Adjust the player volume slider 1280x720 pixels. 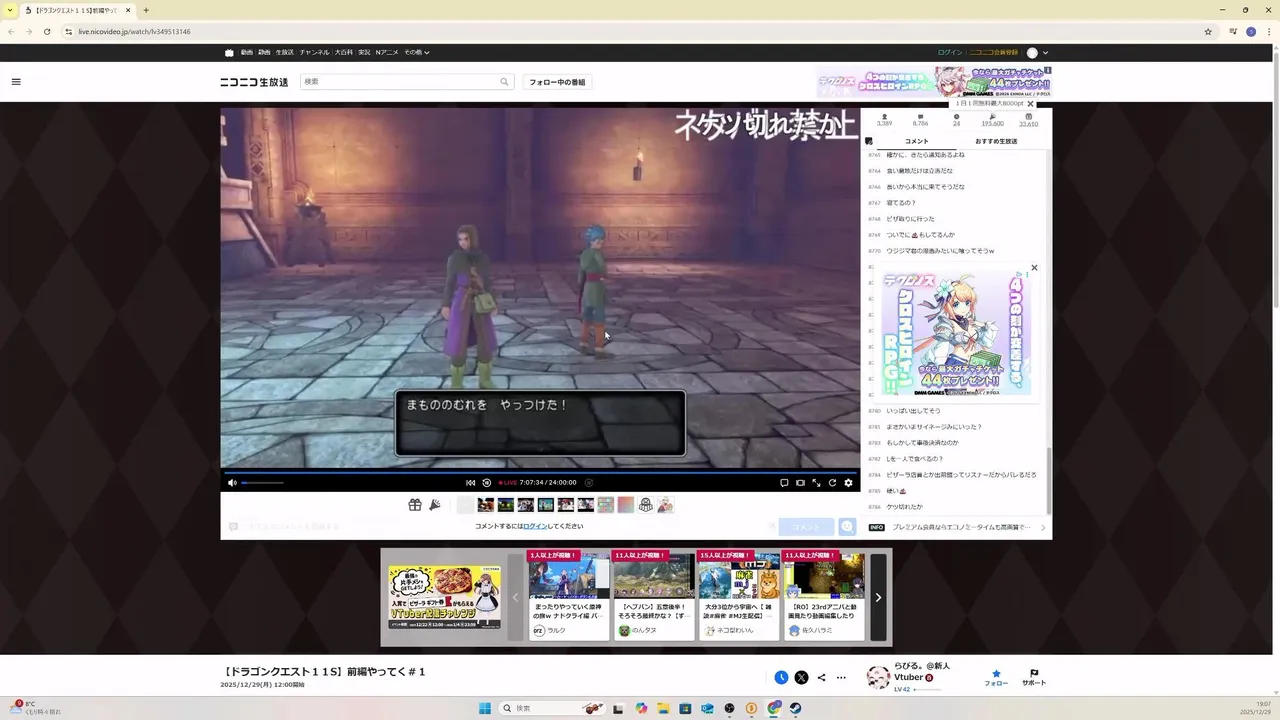click(x=262, y=483)
